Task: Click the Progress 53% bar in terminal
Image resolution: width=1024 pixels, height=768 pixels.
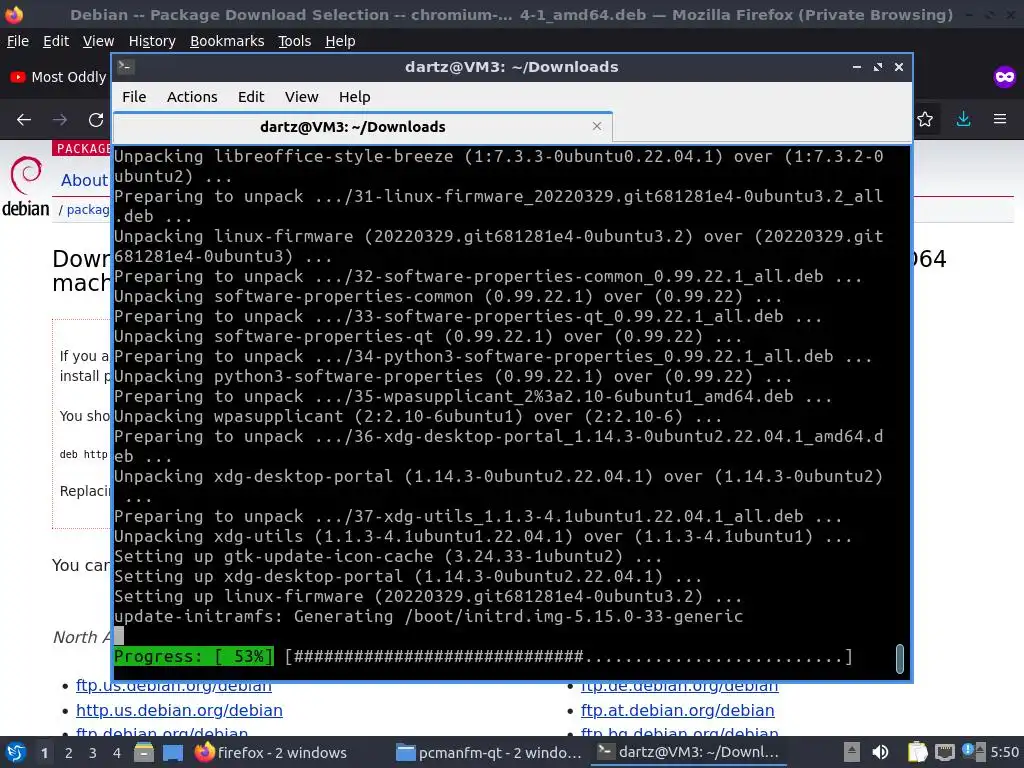Action: pos(483,656)
